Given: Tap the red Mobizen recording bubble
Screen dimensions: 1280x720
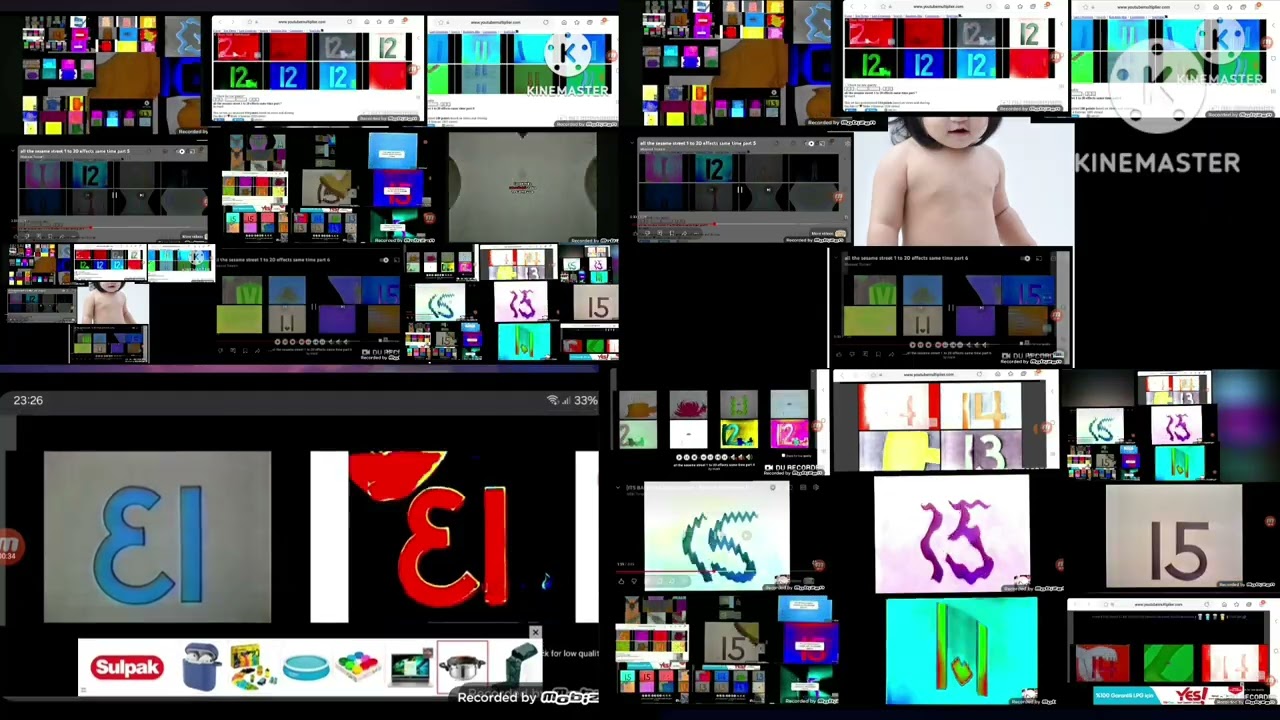Looking at the screenshot, I should 8,548.
